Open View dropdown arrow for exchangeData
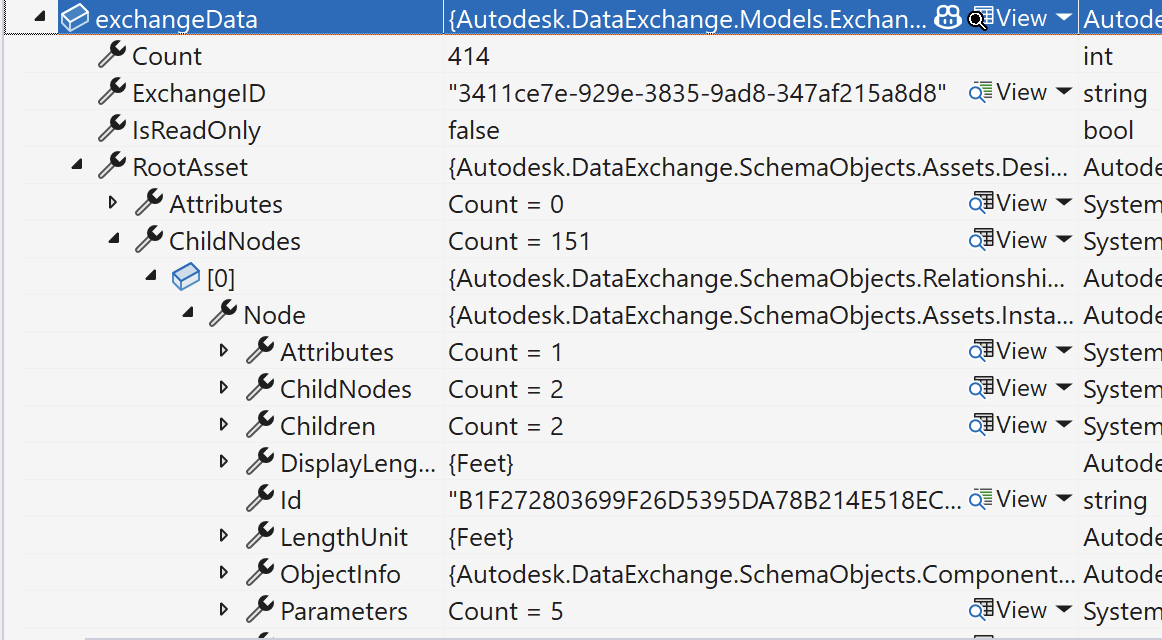1162x640 pixels. [x=1064, y=17]
